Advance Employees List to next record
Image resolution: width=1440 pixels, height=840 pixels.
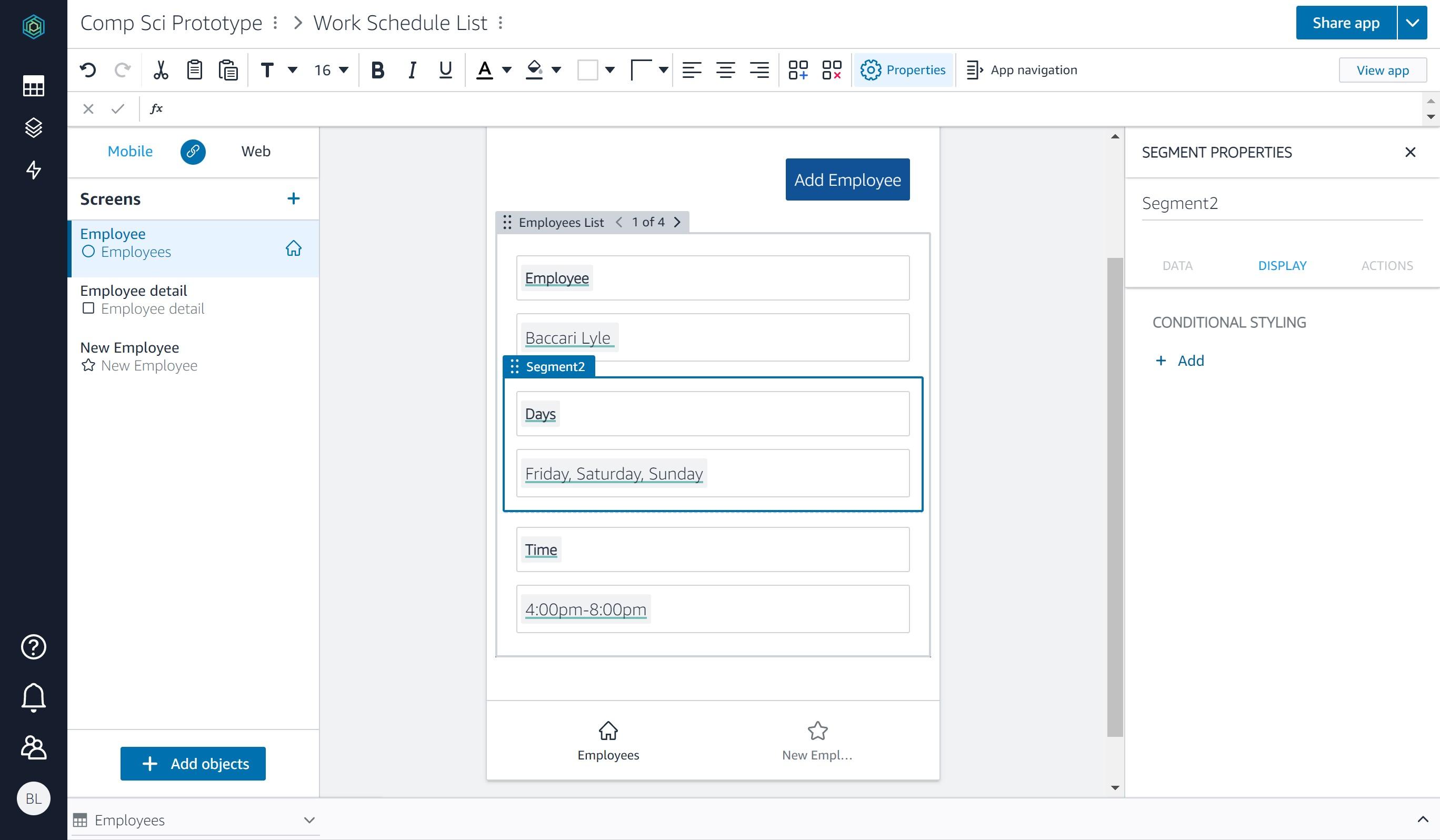pyautogui.click(x=678, y=222)
